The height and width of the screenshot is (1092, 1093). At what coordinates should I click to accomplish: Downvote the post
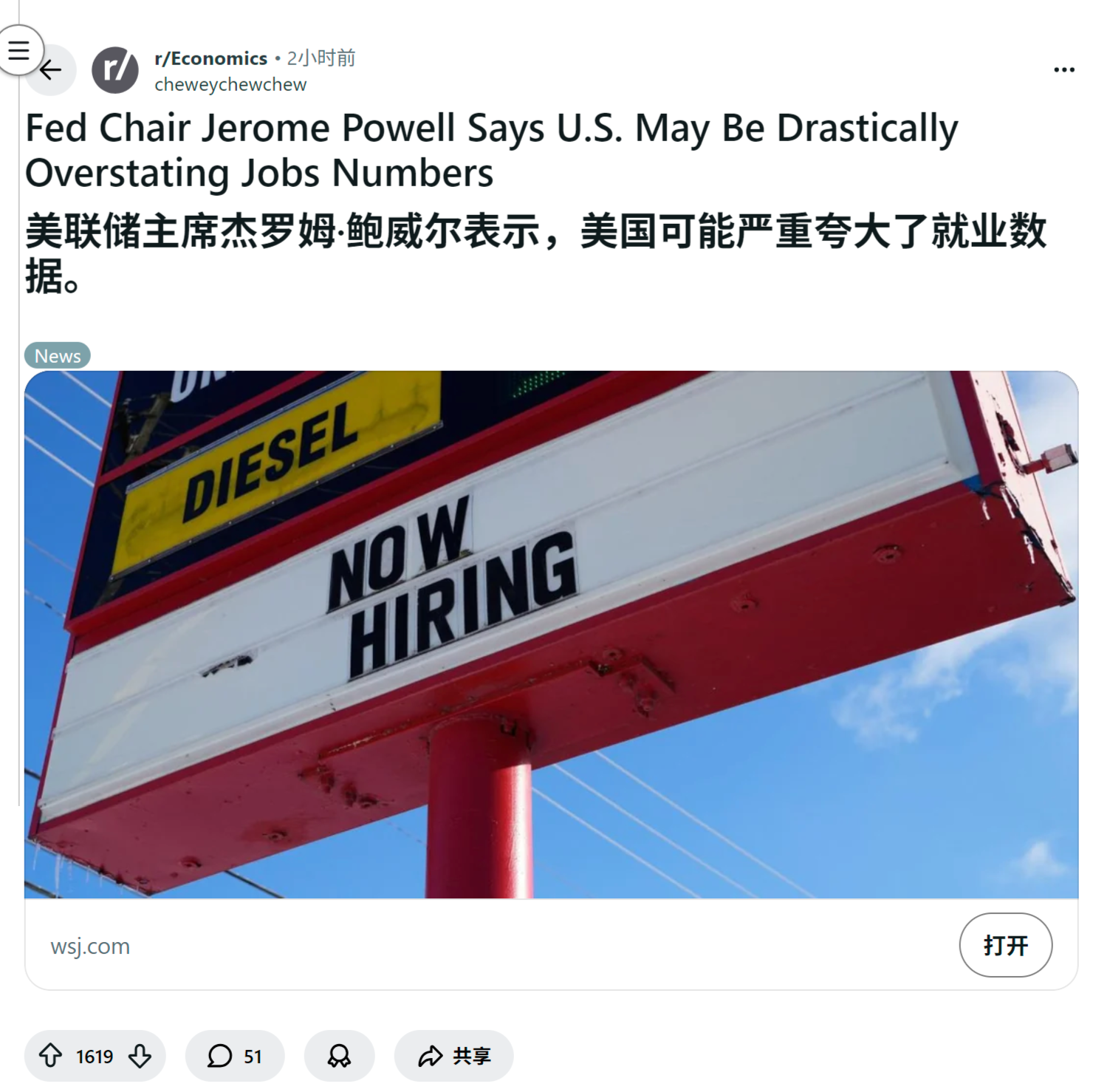[x=140, y=1055]
